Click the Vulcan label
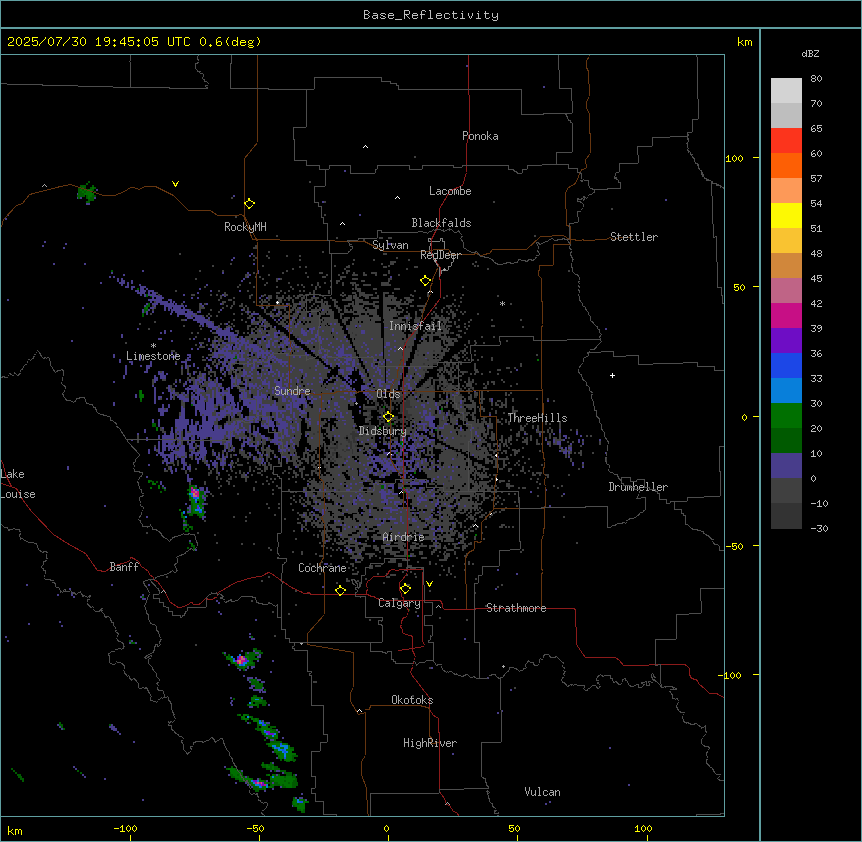862x842 pixels. [x=543, y=792]
